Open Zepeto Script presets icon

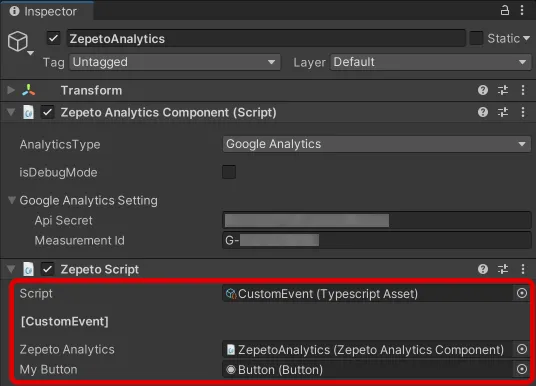click(x=503, y=269)
